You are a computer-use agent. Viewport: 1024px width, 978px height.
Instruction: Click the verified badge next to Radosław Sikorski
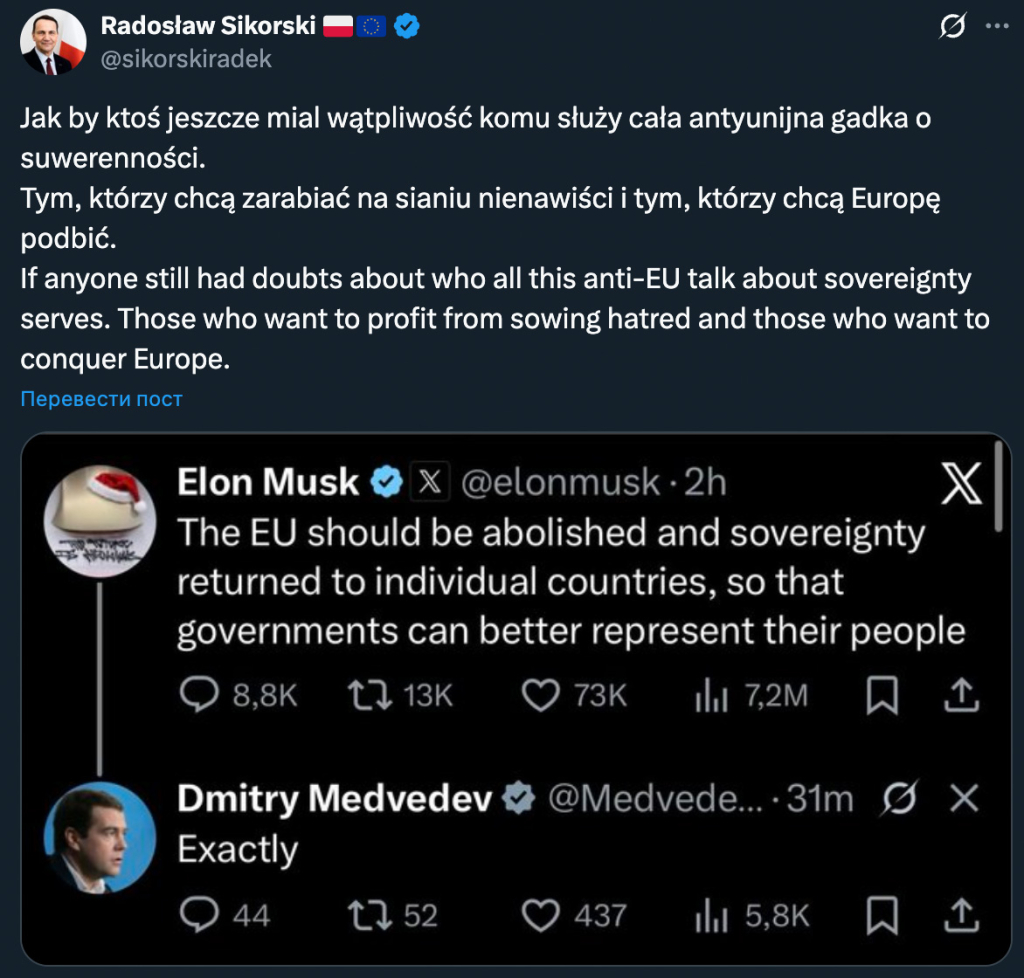(x=404, y=27)
